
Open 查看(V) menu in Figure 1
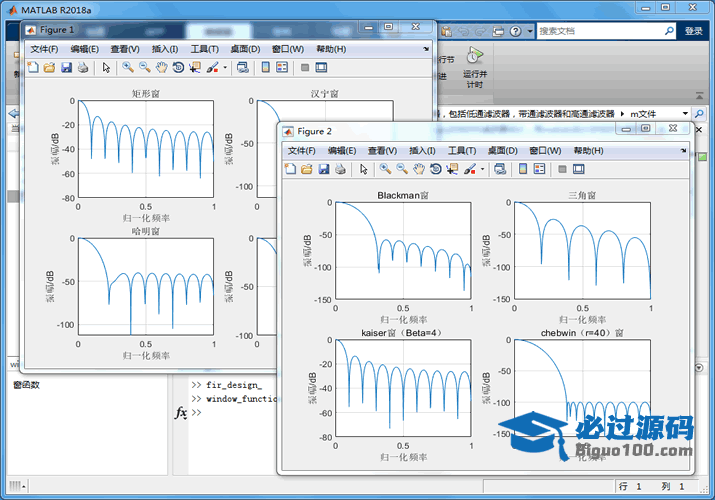124,49
